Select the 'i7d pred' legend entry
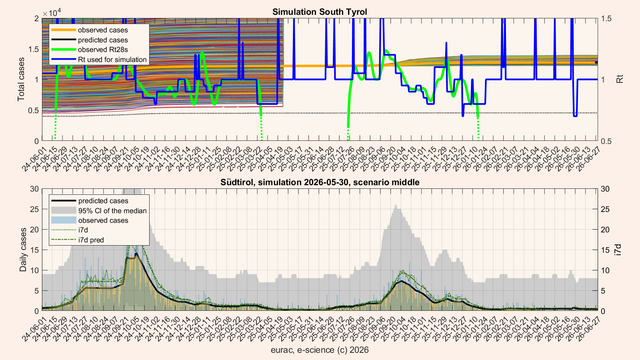Image resolution: width=640 pixels, height=360 pixels. [x=91, y=240]
